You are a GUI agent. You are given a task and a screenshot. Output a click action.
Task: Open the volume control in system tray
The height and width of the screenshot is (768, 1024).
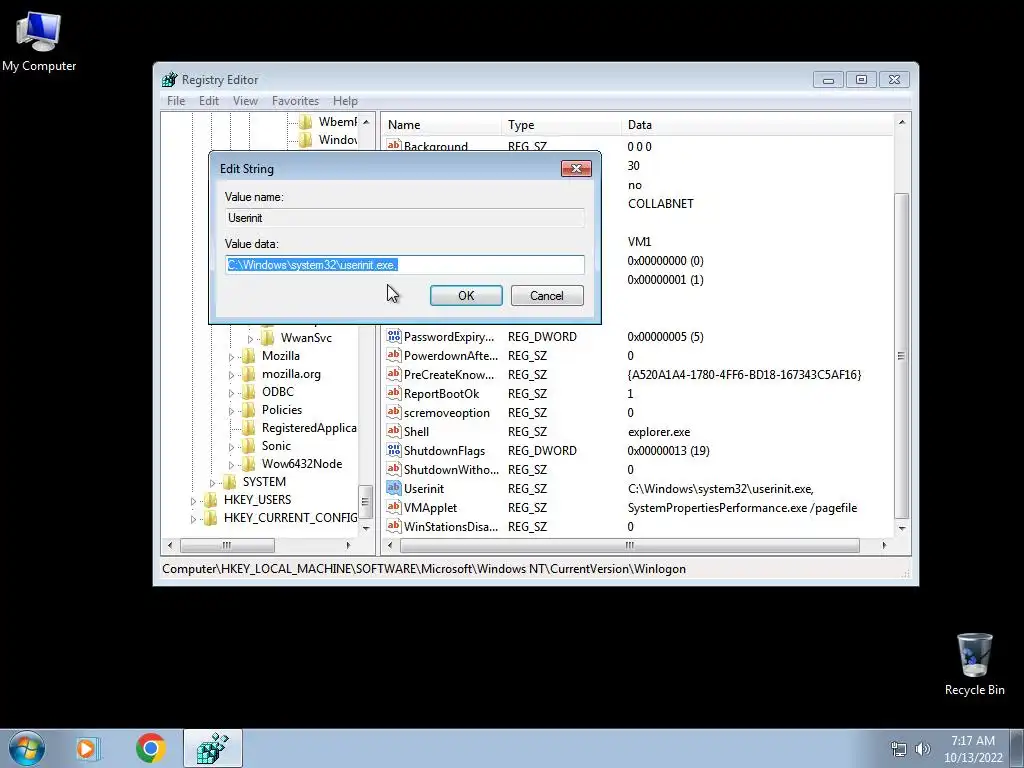pos(922,749)
